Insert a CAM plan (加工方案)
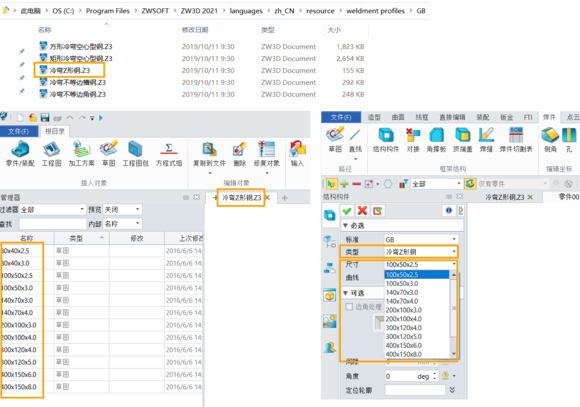 [81, 154]
